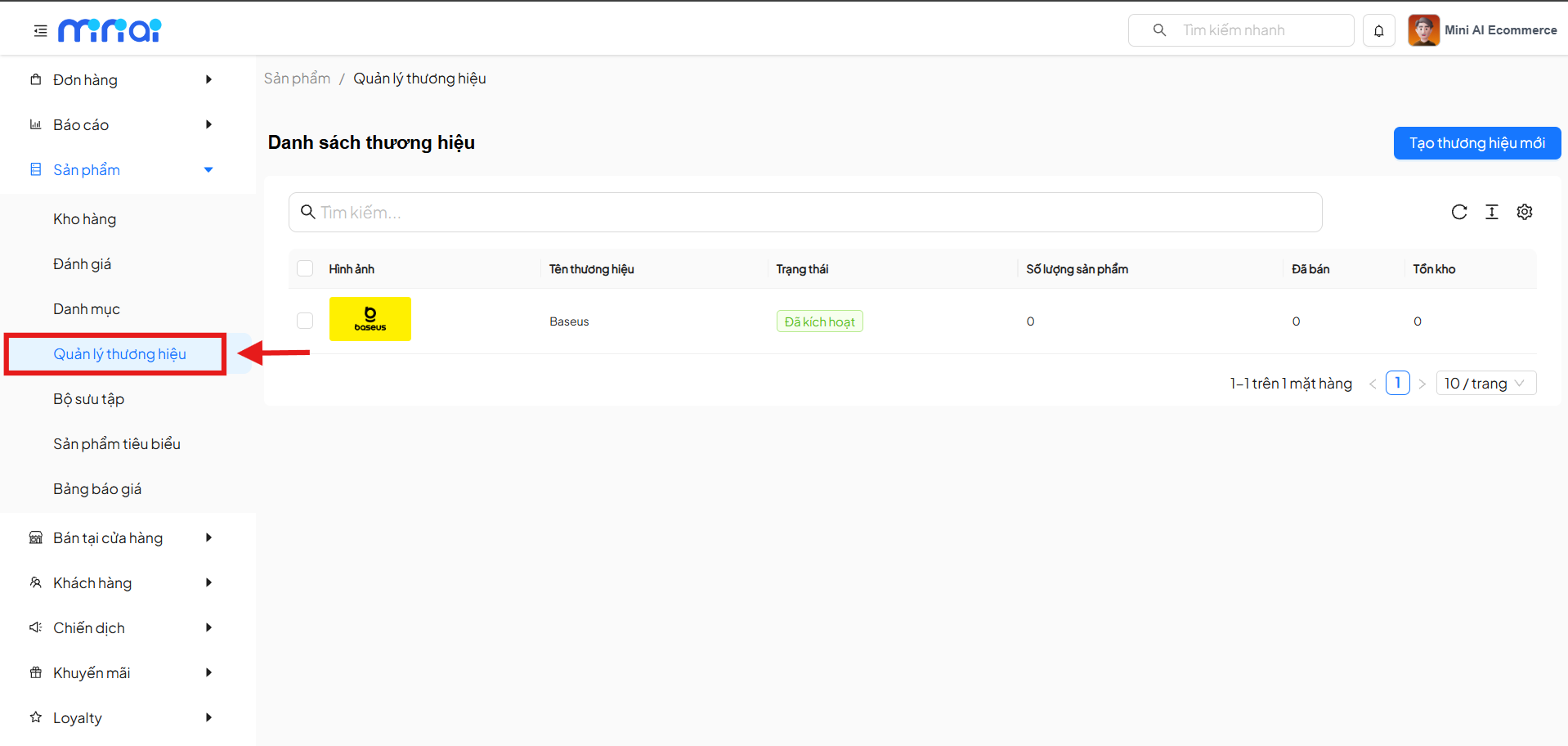Focus the brand list Tìm kiếm field
Screen dimensions: 1568x746
tap(805, 213)
